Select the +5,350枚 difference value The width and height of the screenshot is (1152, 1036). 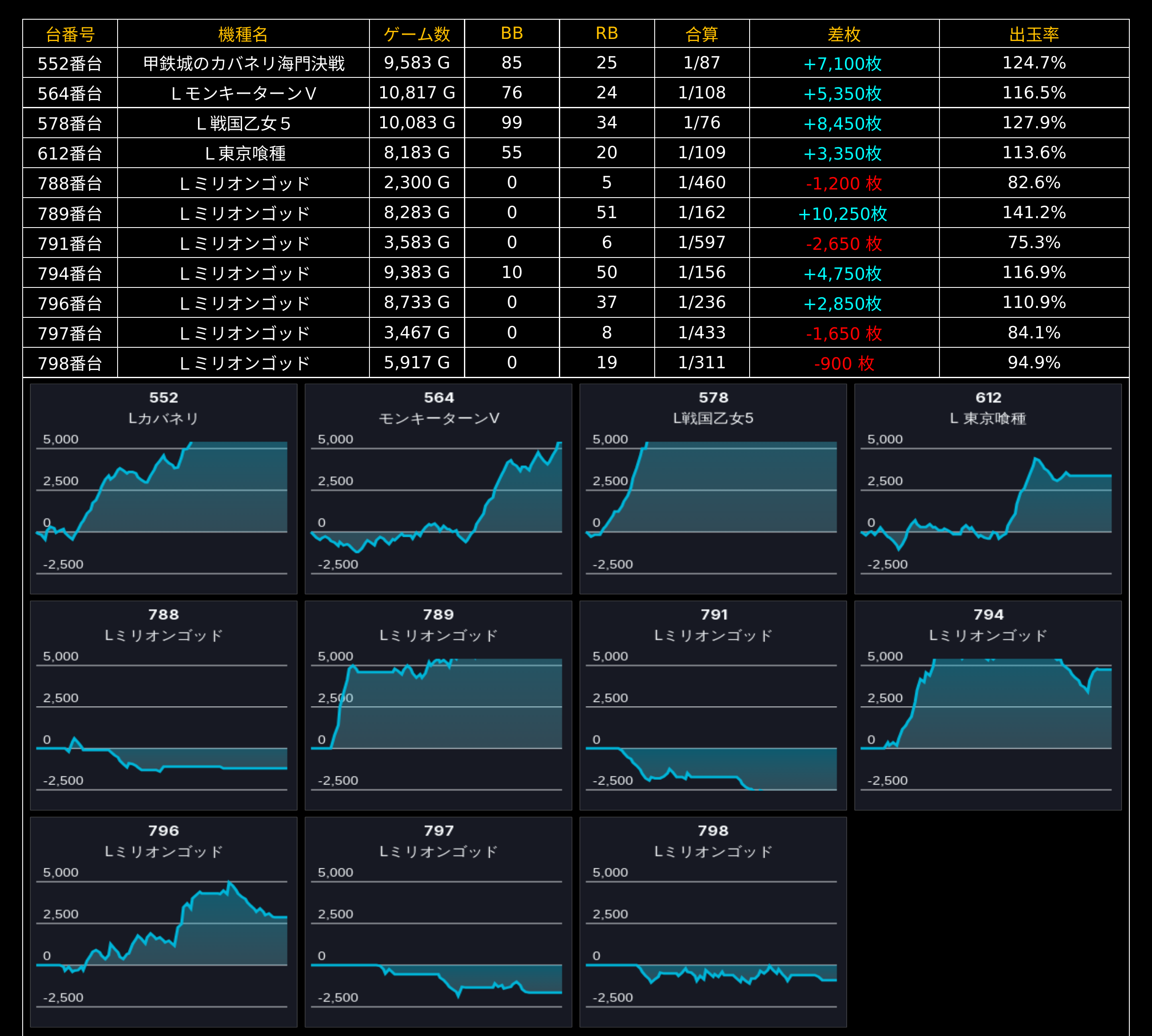pos(843,93)
